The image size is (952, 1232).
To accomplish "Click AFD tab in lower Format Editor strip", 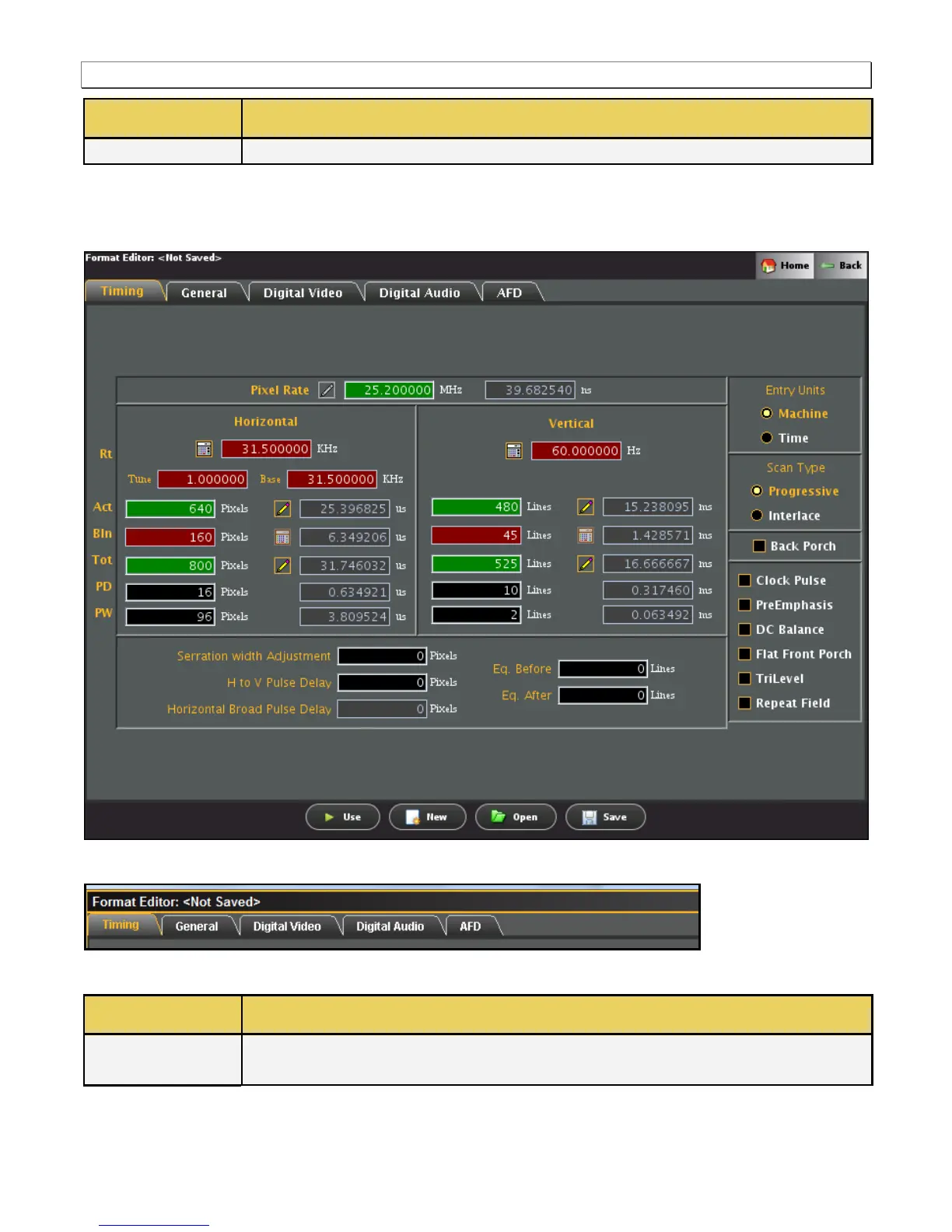I will tap(471, 926).
